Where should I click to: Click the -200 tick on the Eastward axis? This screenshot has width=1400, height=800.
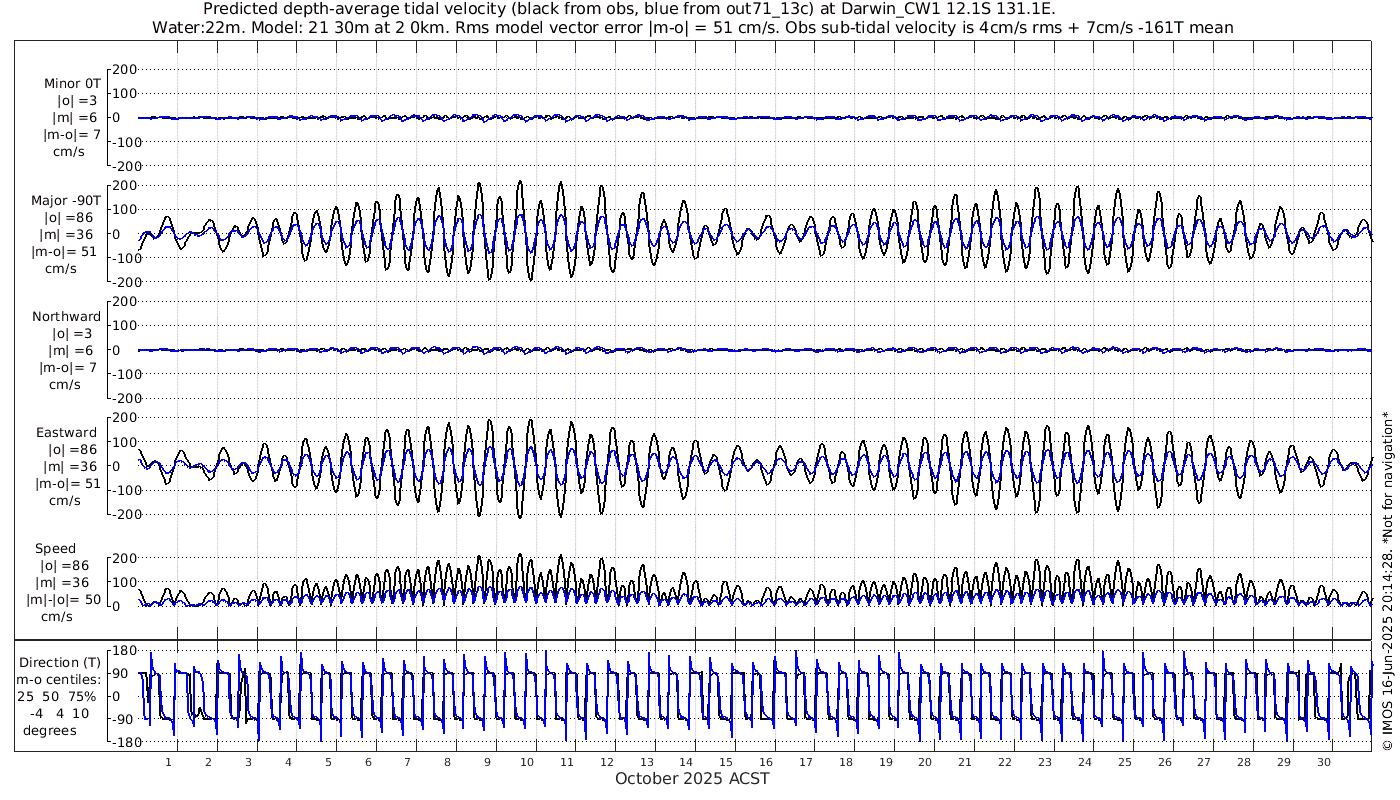(x=120, y=514)
